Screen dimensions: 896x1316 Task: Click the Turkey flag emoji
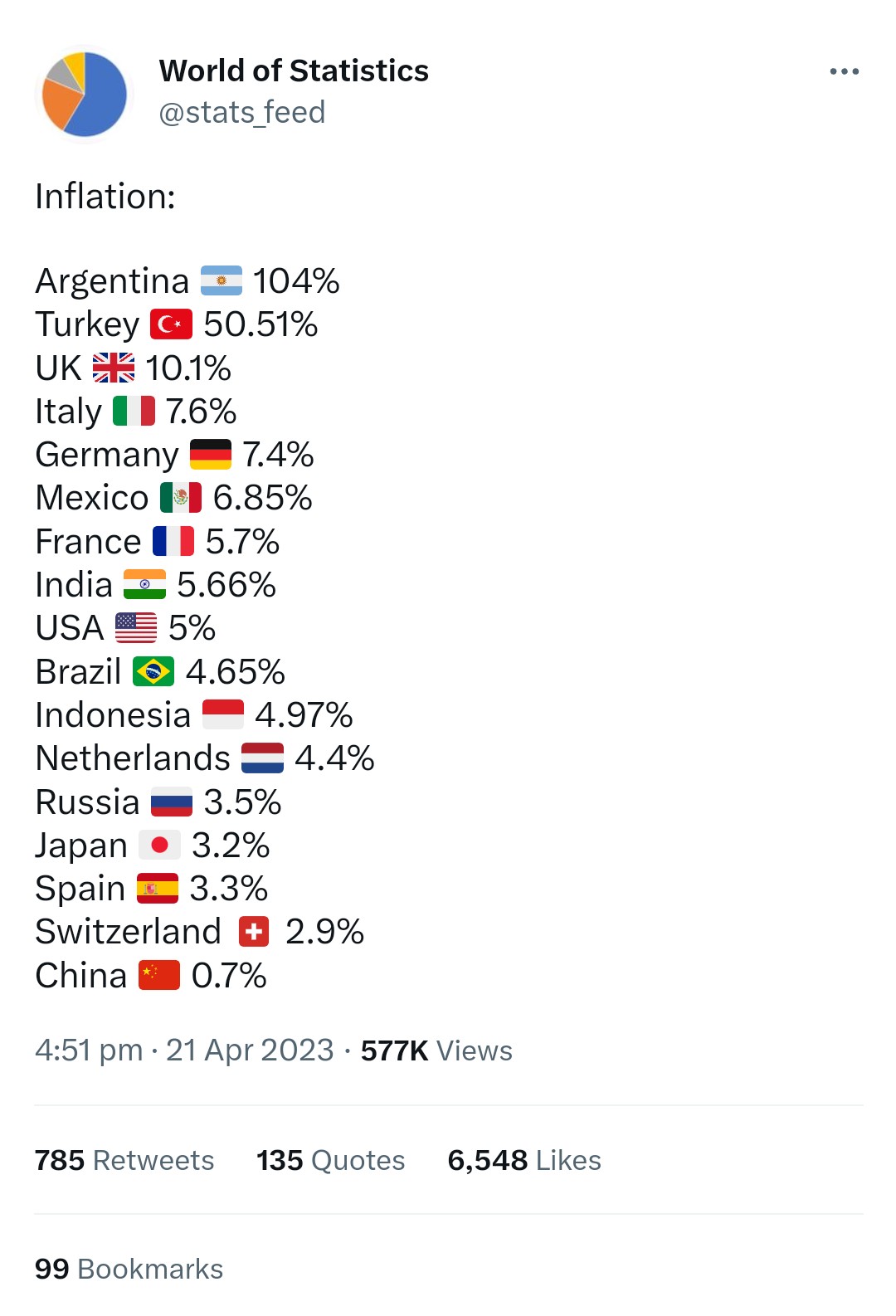pos(171,324)
